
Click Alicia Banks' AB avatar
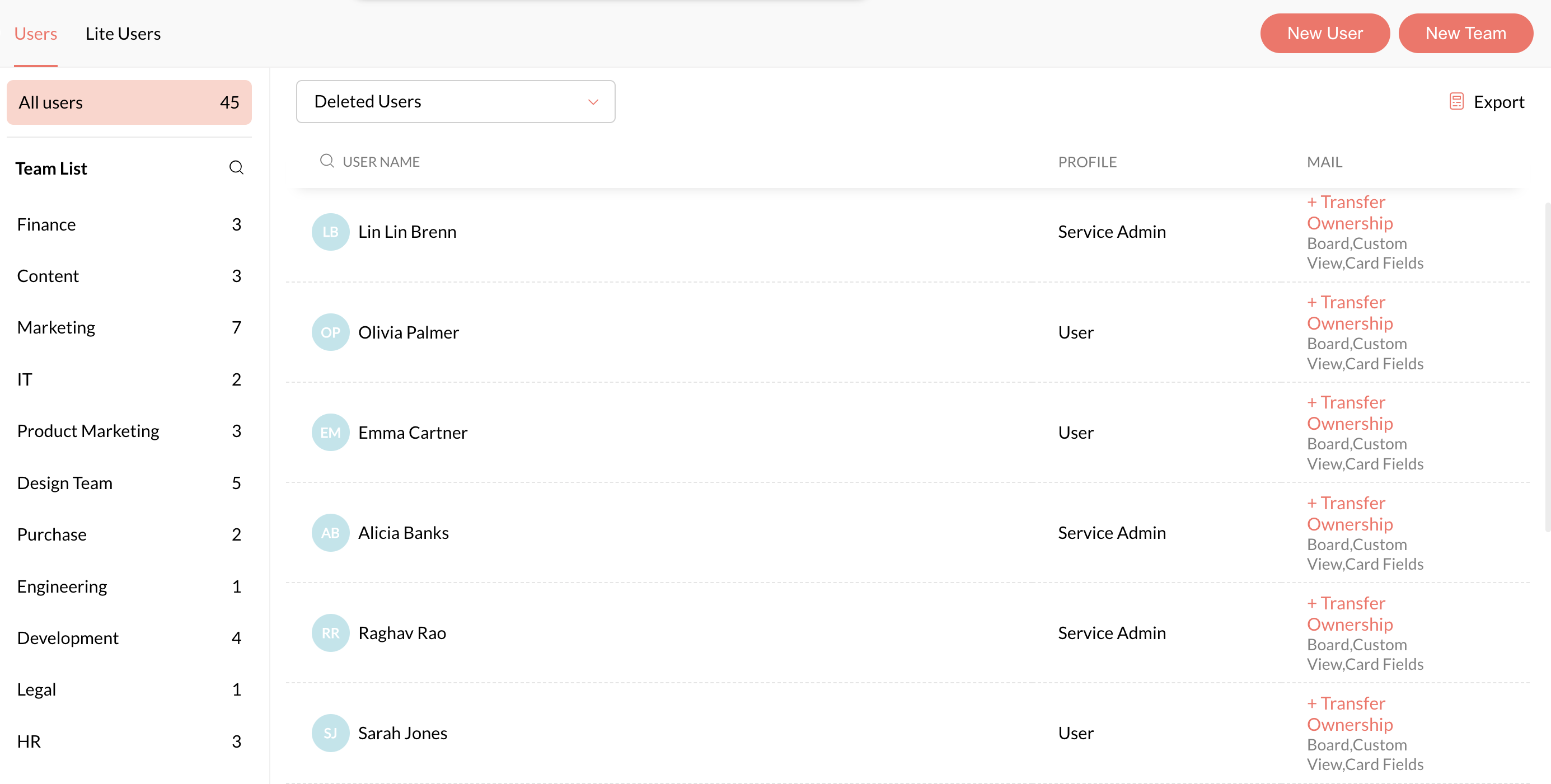coord(330,533)
